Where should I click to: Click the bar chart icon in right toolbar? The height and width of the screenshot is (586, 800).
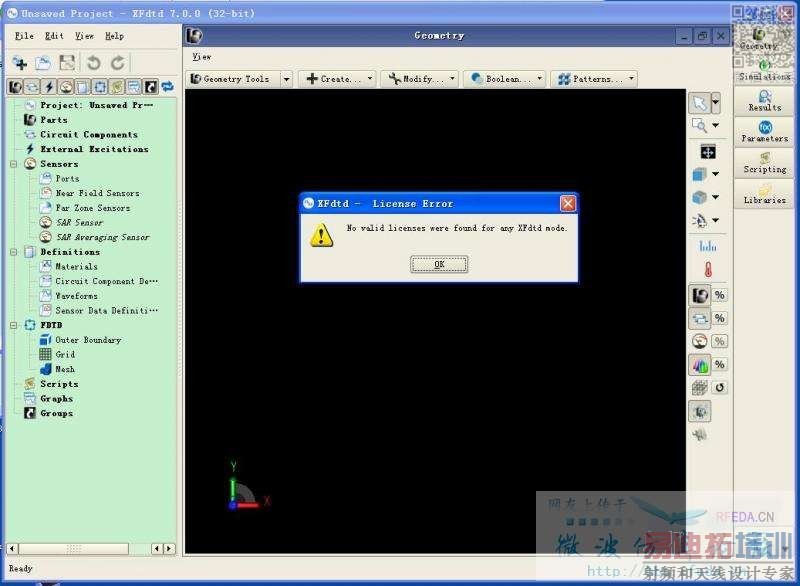coord(708,246)
